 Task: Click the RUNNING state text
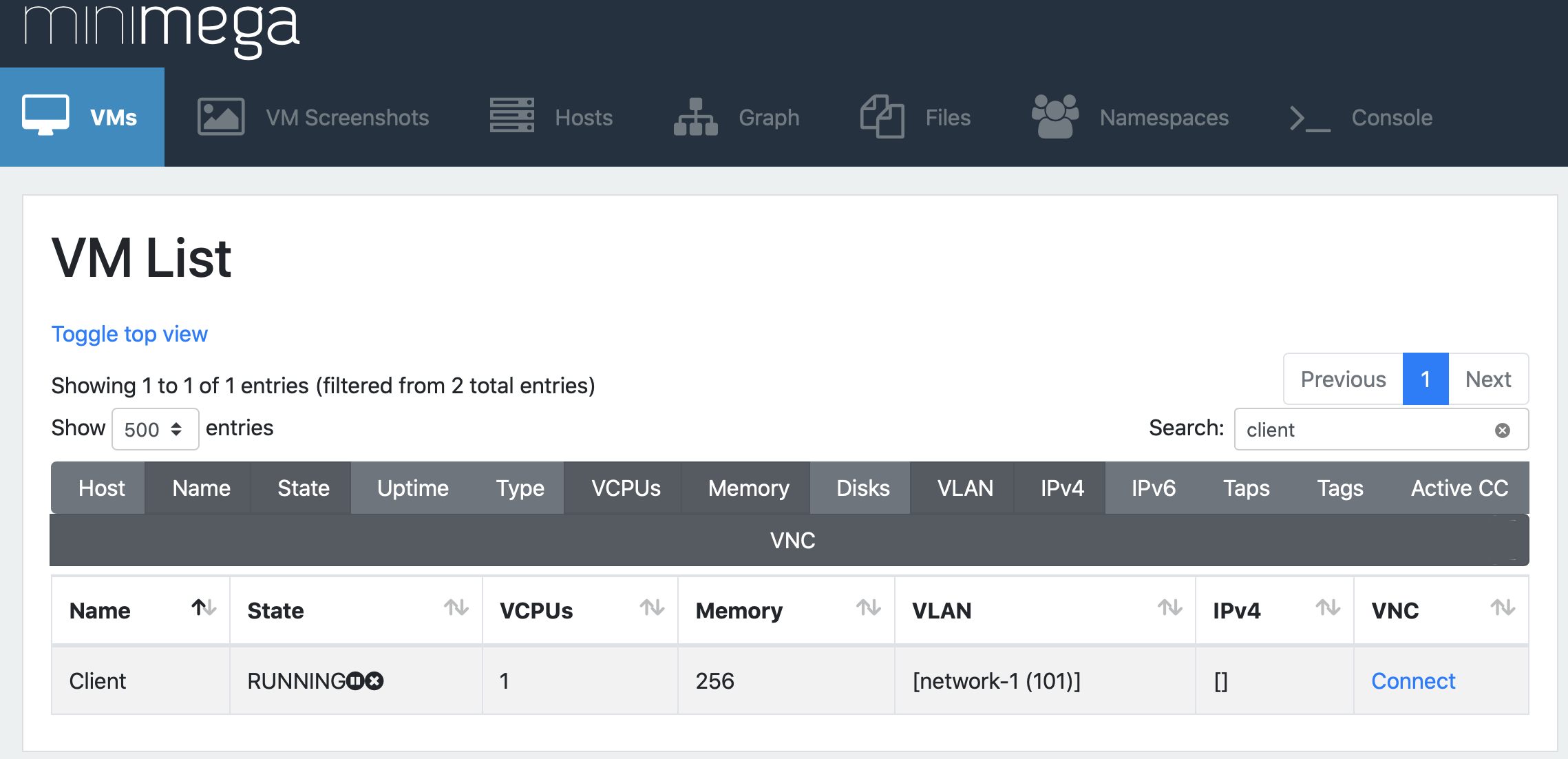(296, 681)
